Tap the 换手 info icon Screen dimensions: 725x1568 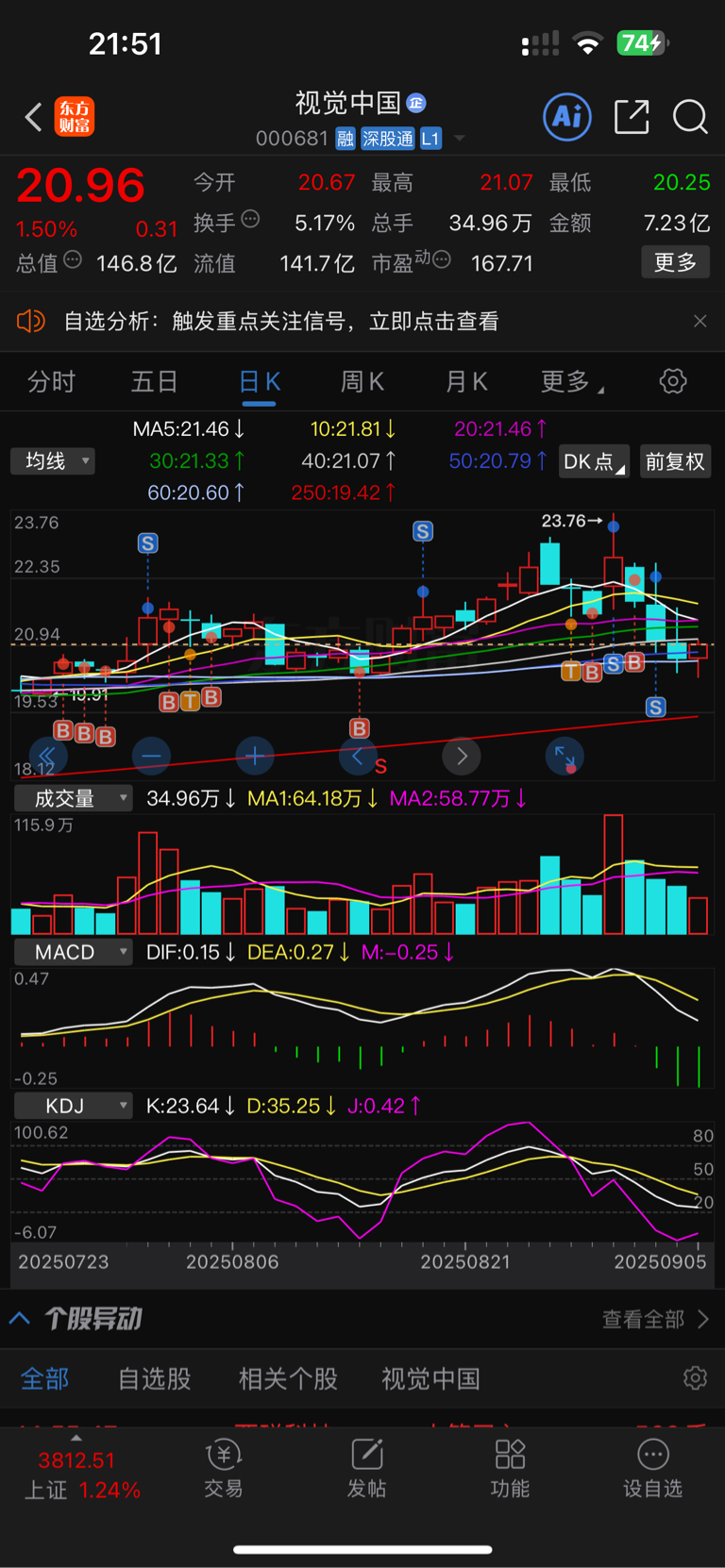coord(250,220)
